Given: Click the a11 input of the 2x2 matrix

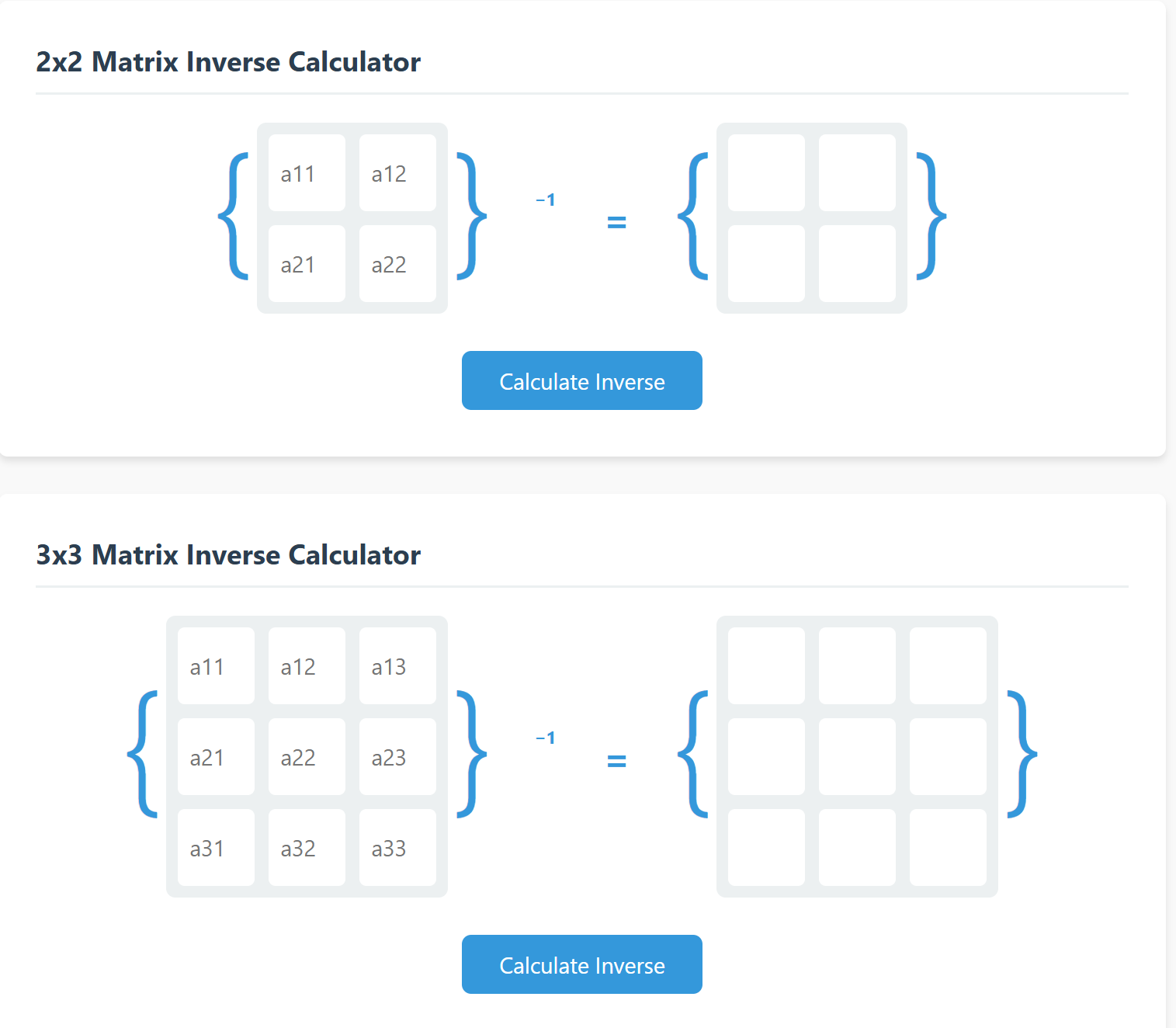Looking at the screenshot, I should (x=306, y=172).
